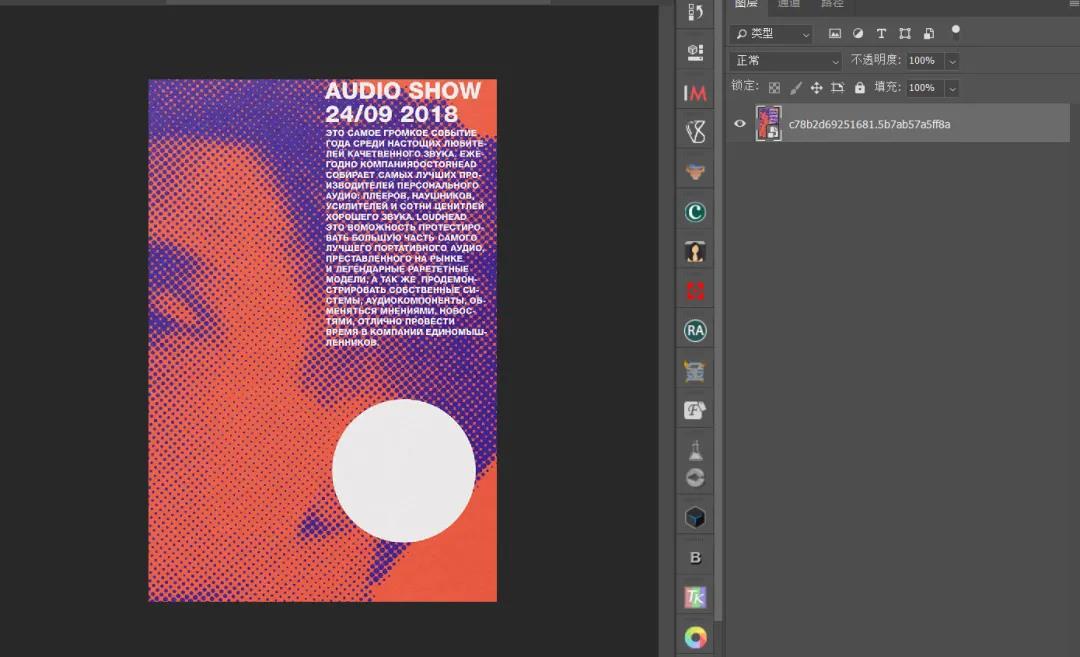Open the RA plugin panel

tap(695, 330)
